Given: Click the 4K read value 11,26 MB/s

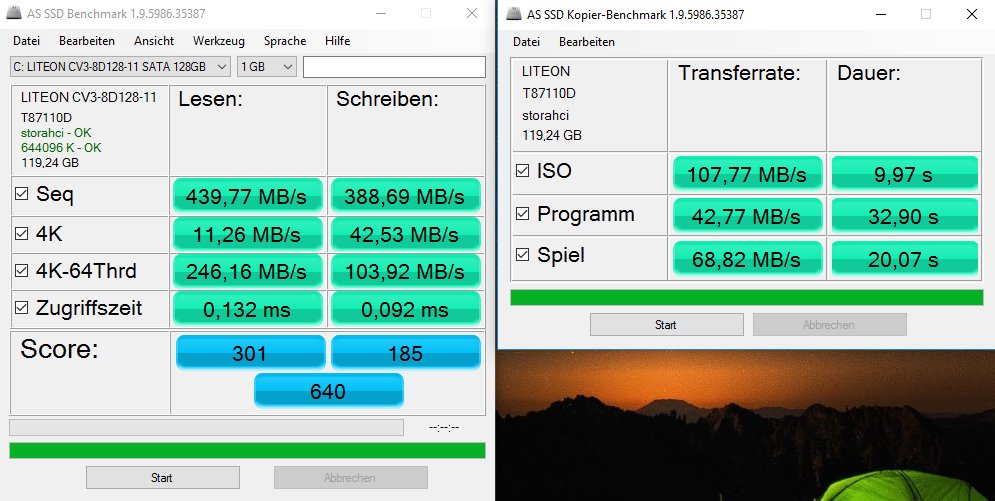Looking at the screenshot, I should (247, 235).
